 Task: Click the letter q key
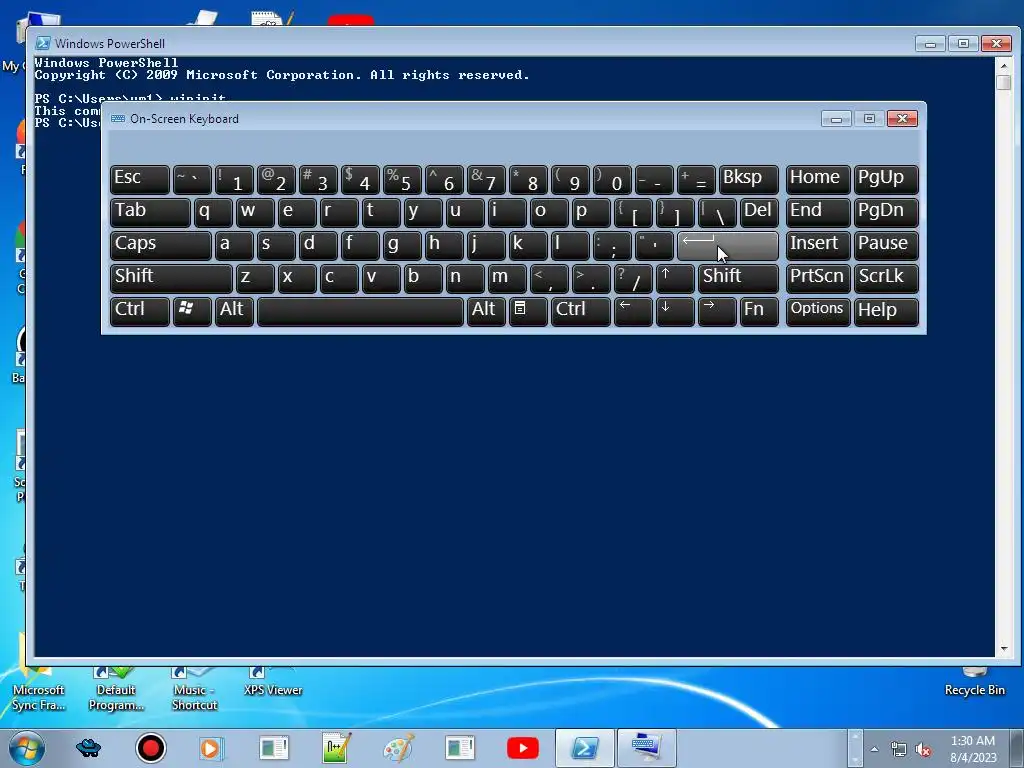[x=213, y=212]
